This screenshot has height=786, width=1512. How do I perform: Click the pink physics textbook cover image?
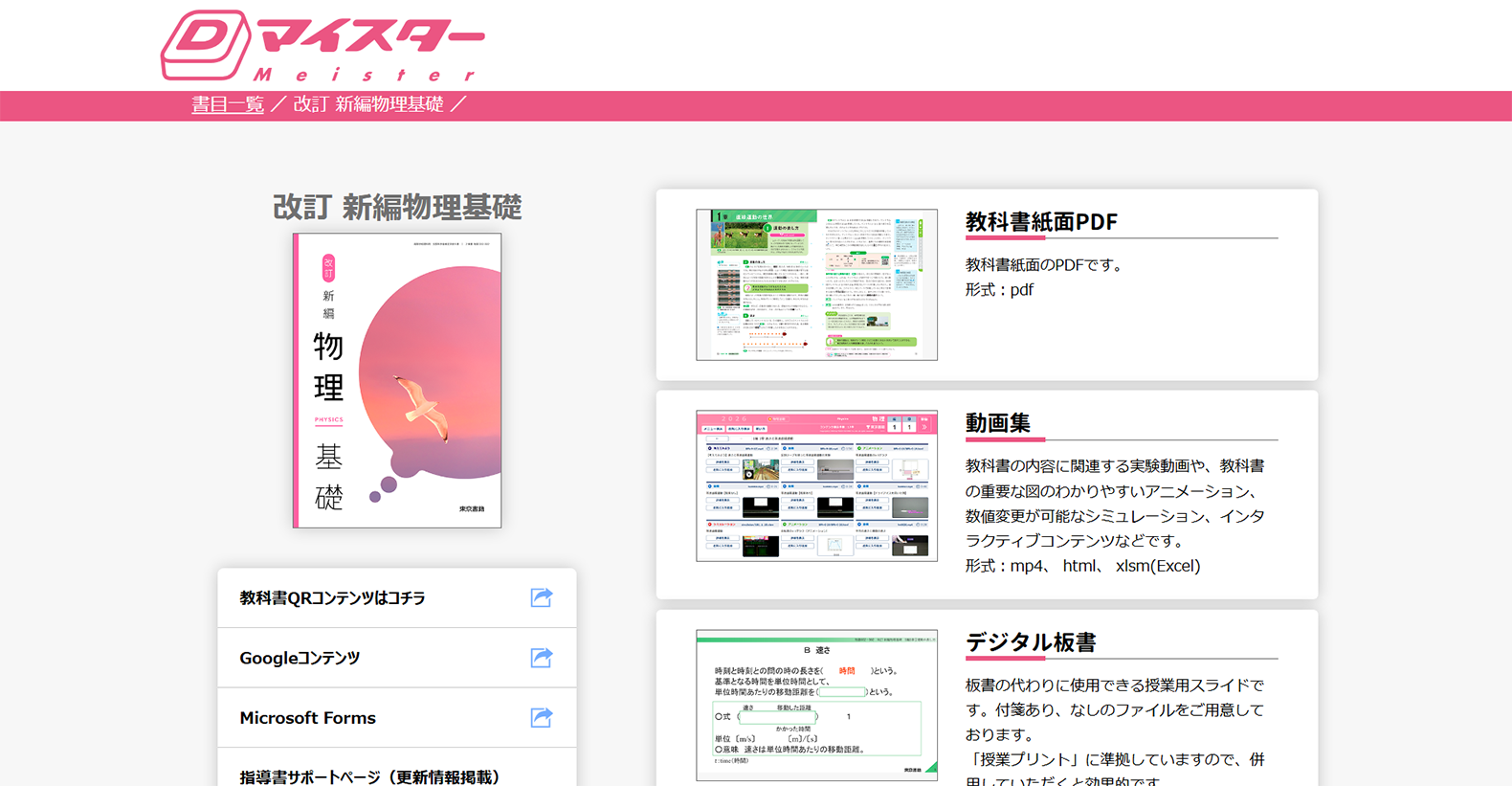pyautogui.click(x=397, y=381)
